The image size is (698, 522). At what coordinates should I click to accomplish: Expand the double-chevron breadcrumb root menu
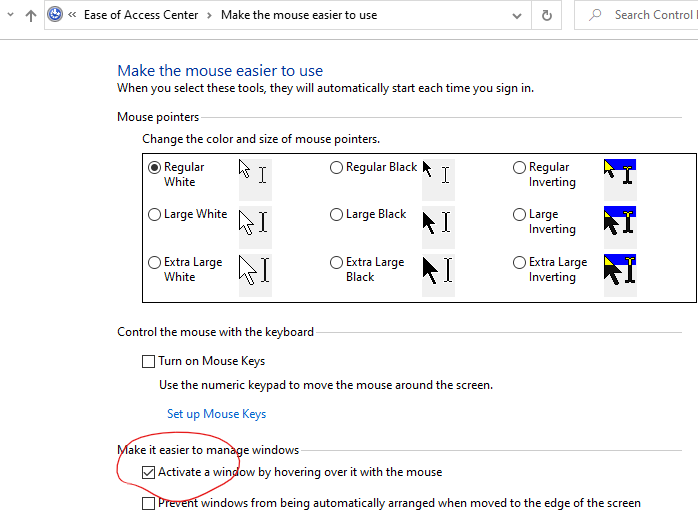pos(73,15)
